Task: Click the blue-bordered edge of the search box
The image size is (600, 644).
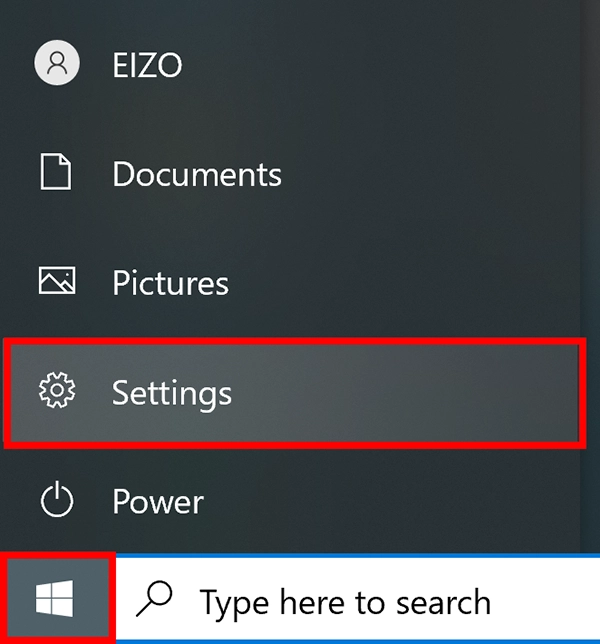Action: pos(357,555)
